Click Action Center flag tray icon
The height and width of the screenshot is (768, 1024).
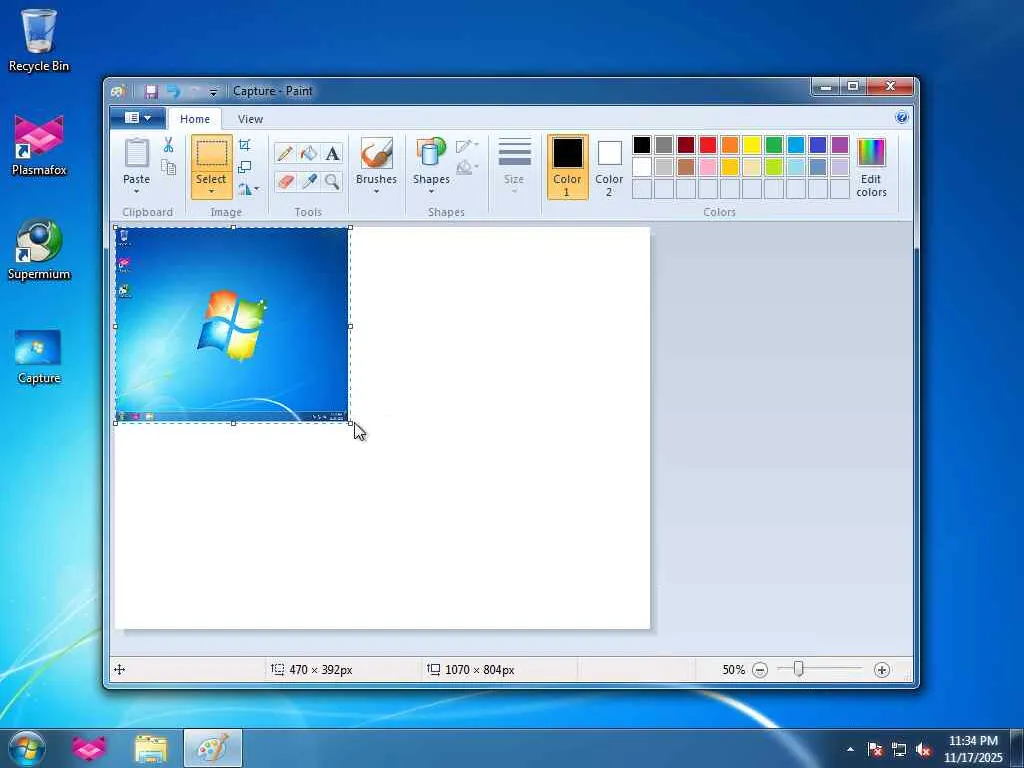(x=874, y=749)
